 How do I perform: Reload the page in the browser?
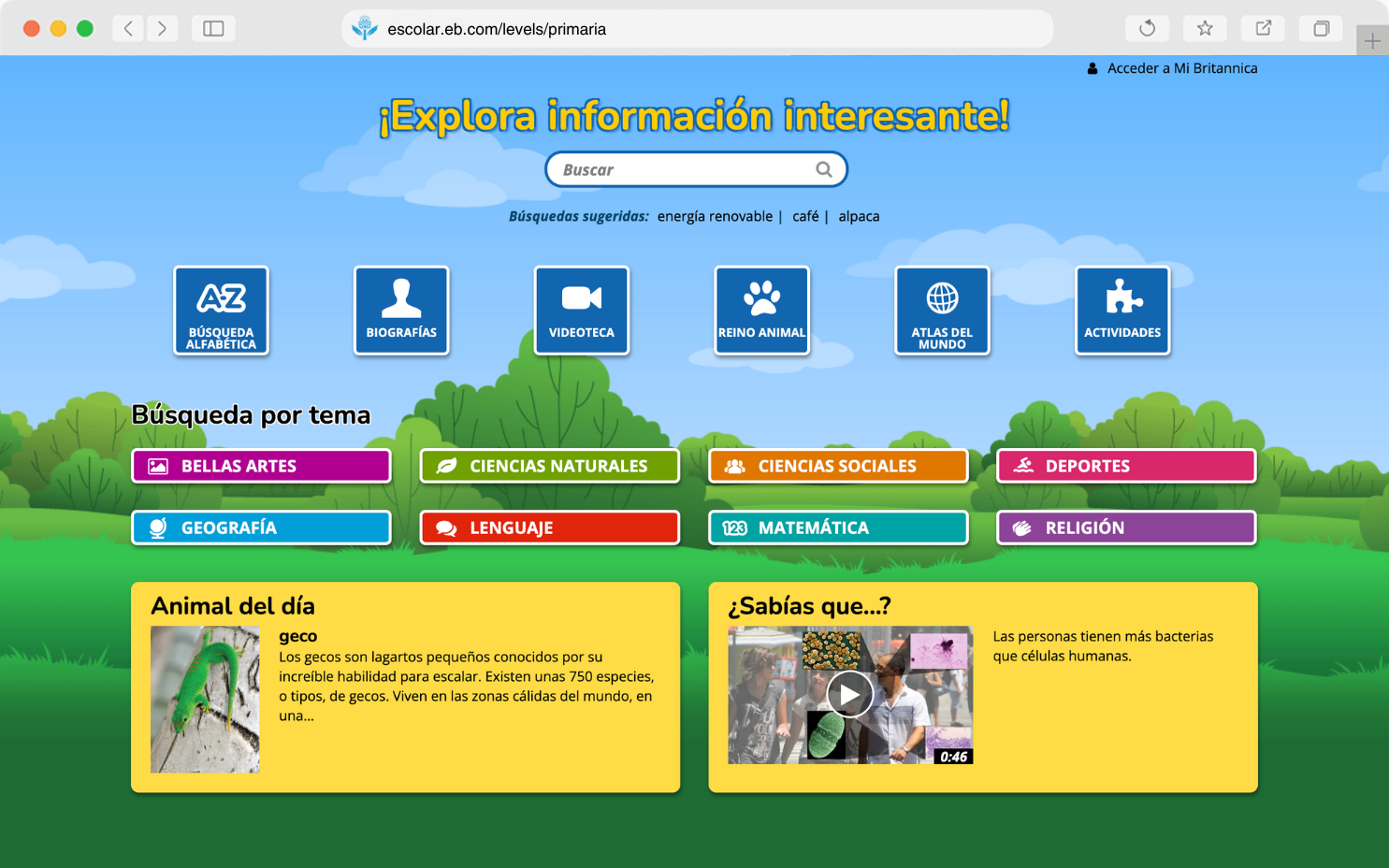1147,29
